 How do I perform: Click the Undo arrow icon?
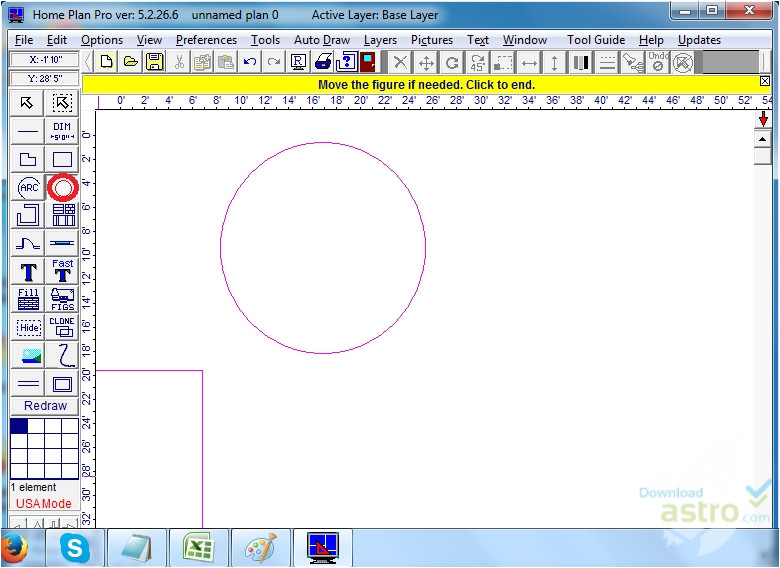[250, 62]
